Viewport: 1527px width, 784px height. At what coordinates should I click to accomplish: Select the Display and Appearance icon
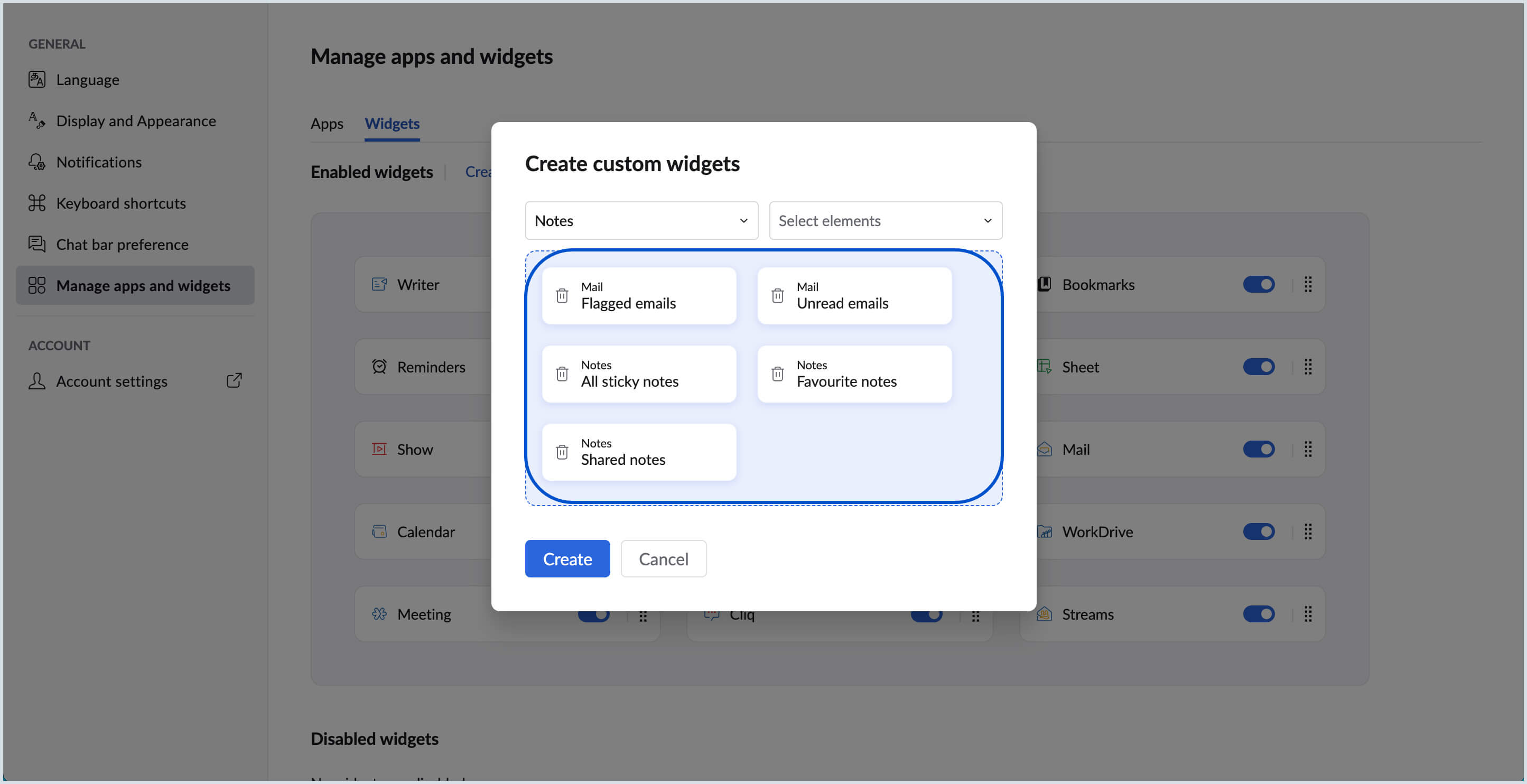point(36,120)
